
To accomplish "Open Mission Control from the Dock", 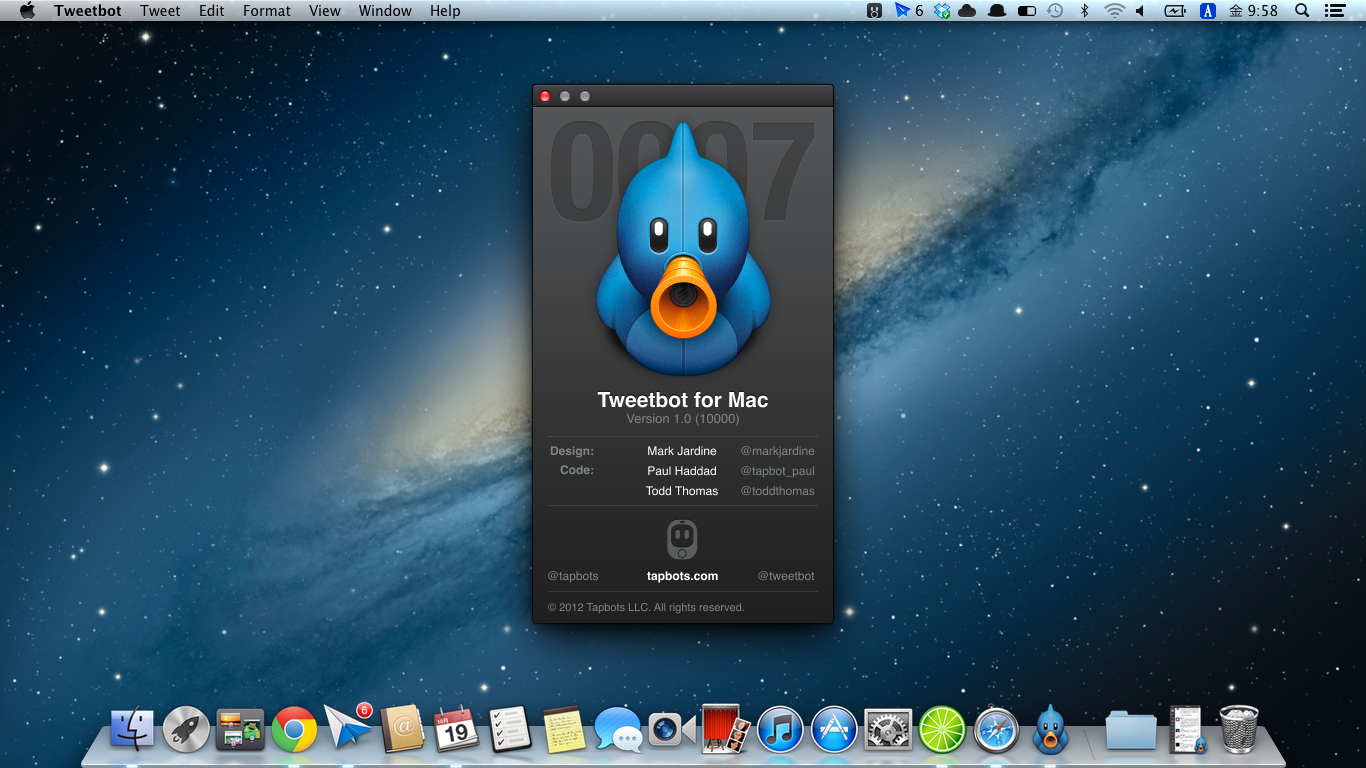I will [x=240, y=729].
